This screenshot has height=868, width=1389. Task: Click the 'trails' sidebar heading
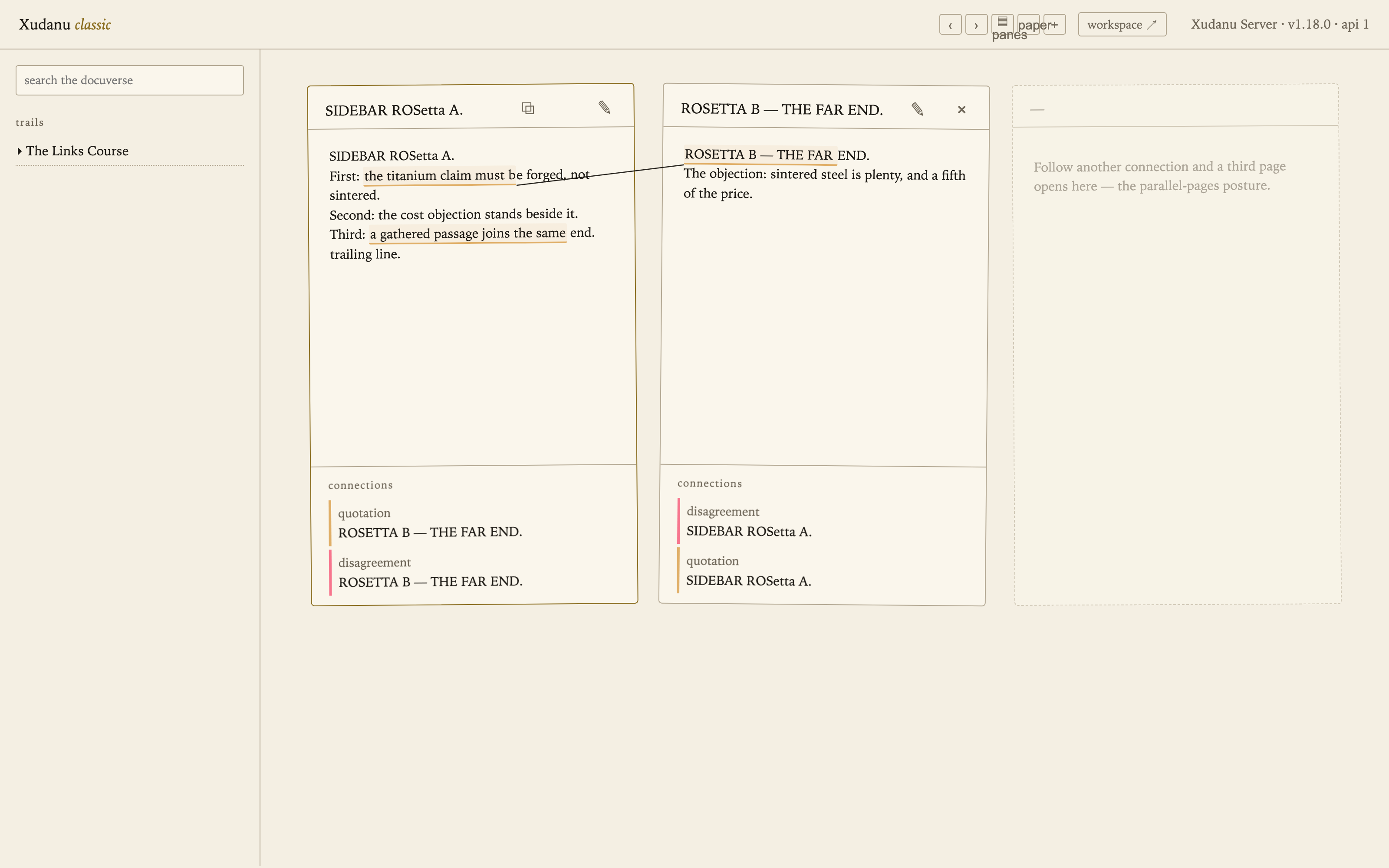coord(29,122)
